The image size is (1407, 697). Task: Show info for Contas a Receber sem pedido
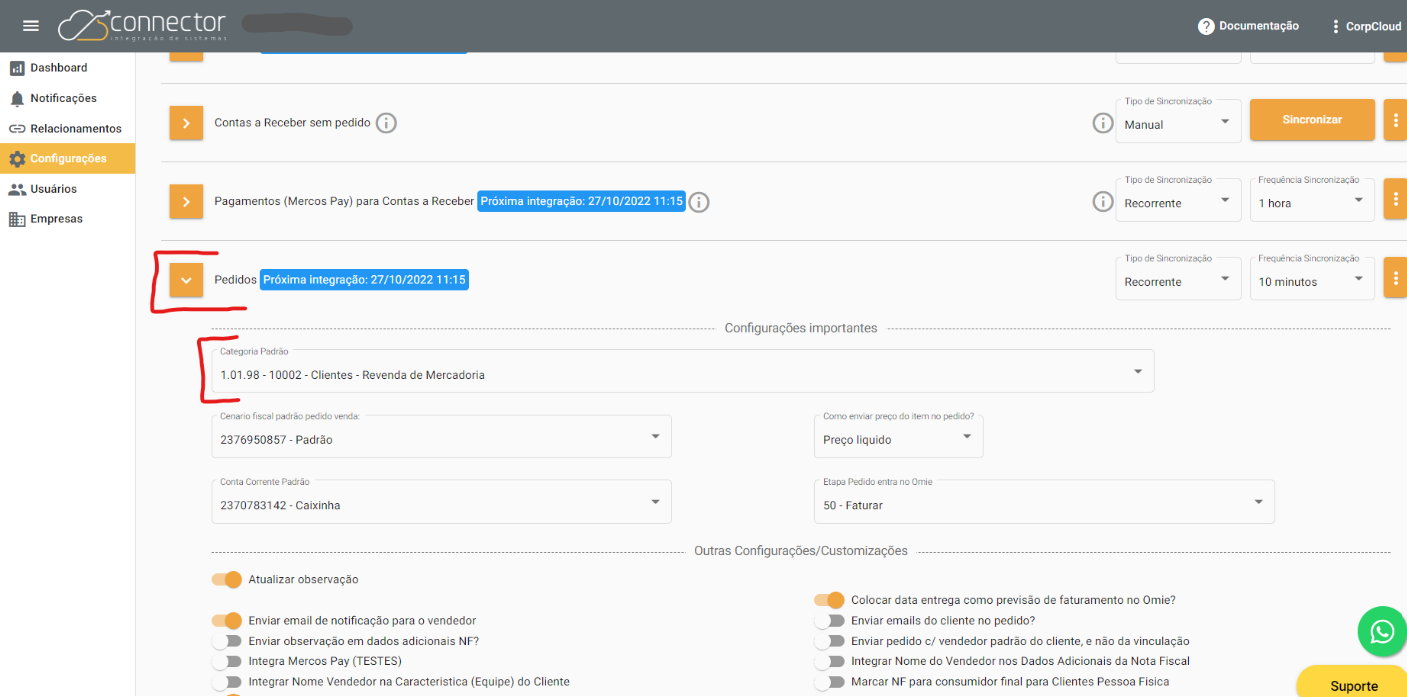[x=386, y=123]
